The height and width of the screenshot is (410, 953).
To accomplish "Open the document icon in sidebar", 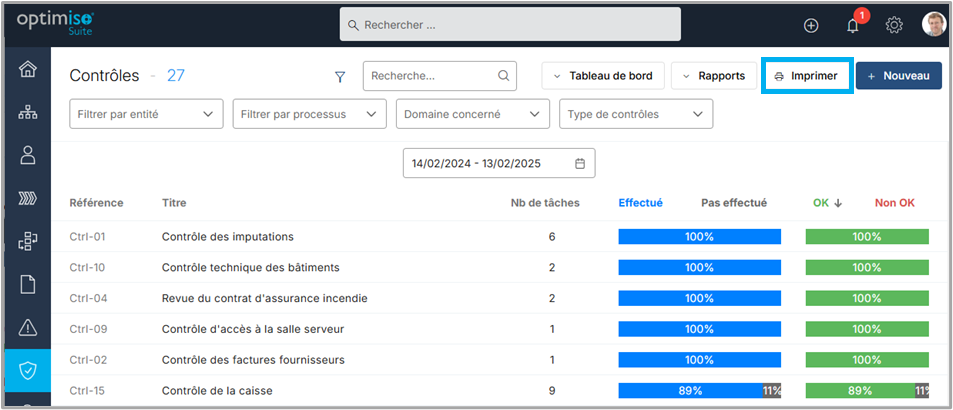I will (27, 284).
